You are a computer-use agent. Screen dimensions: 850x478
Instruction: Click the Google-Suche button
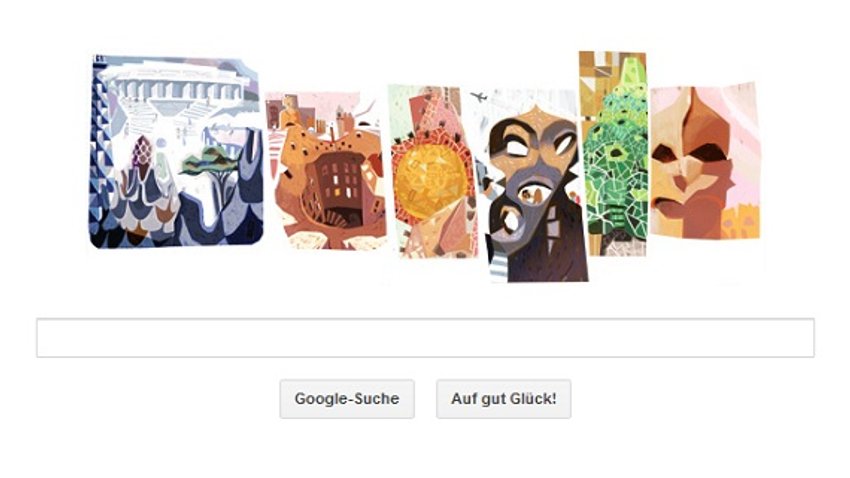(347, 399)
